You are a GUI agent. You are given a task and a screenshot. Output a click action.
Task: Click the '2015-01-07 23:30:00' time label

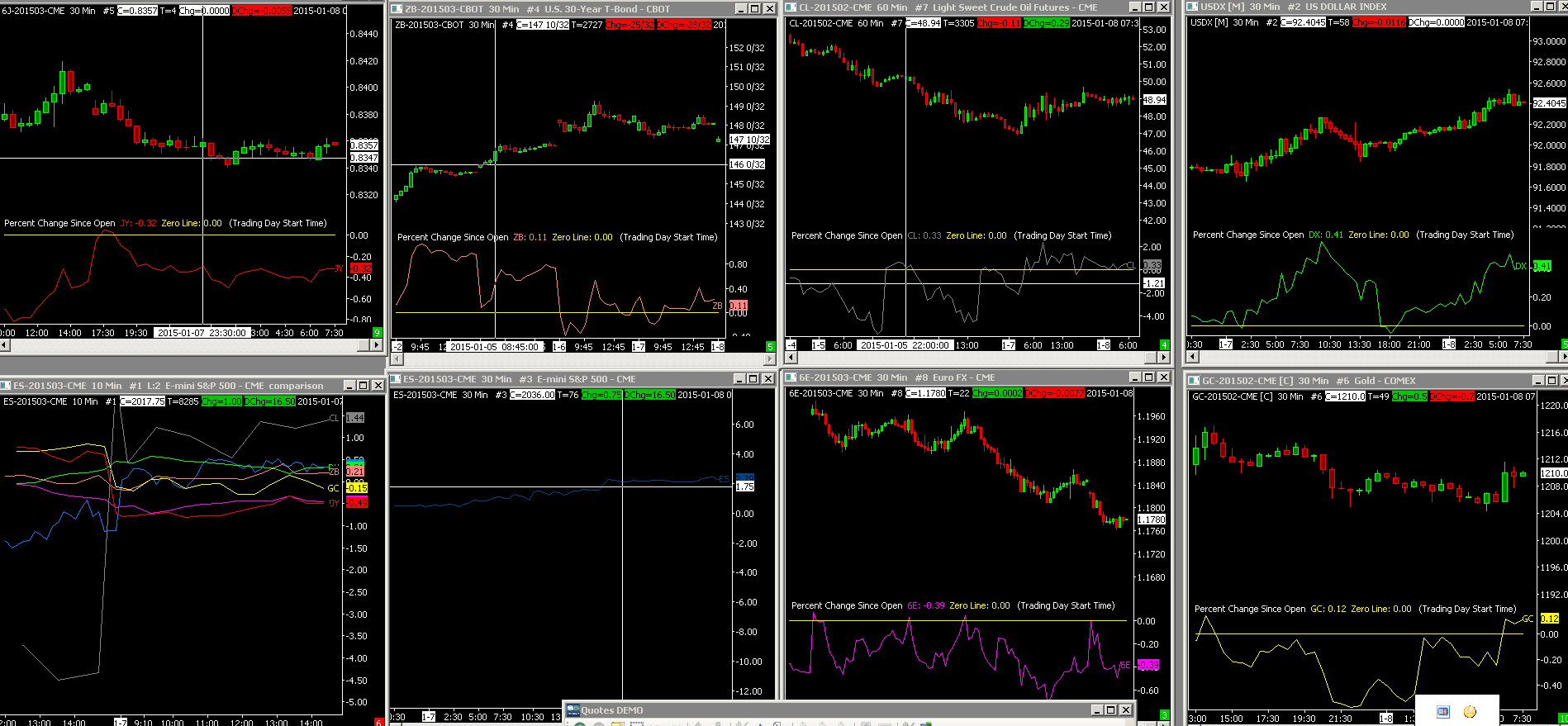click(202, 333)
